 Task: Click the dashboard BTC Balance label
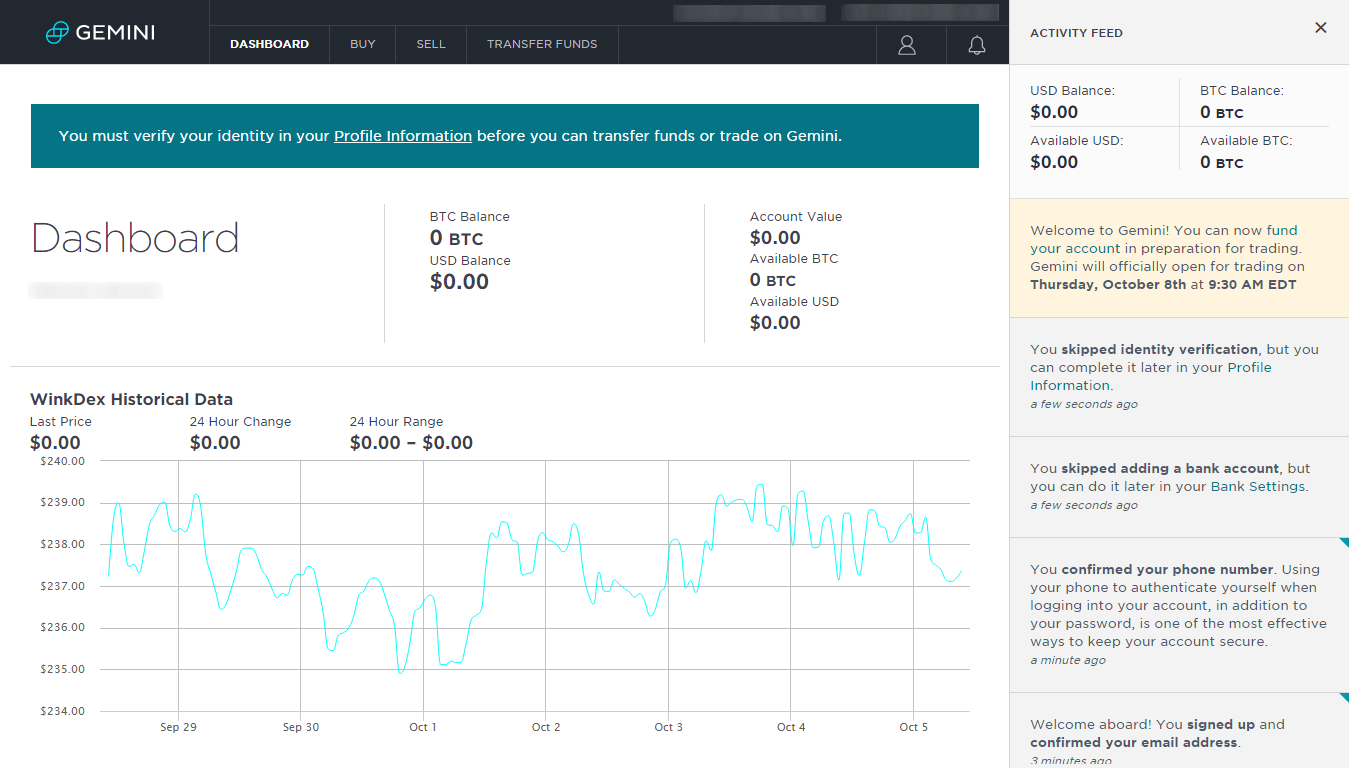pos(470,216)
